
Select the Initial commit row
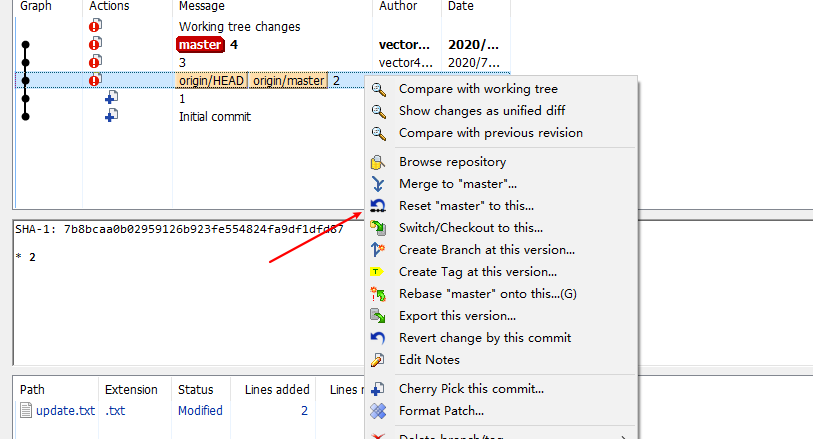click(x=215, y=117)
